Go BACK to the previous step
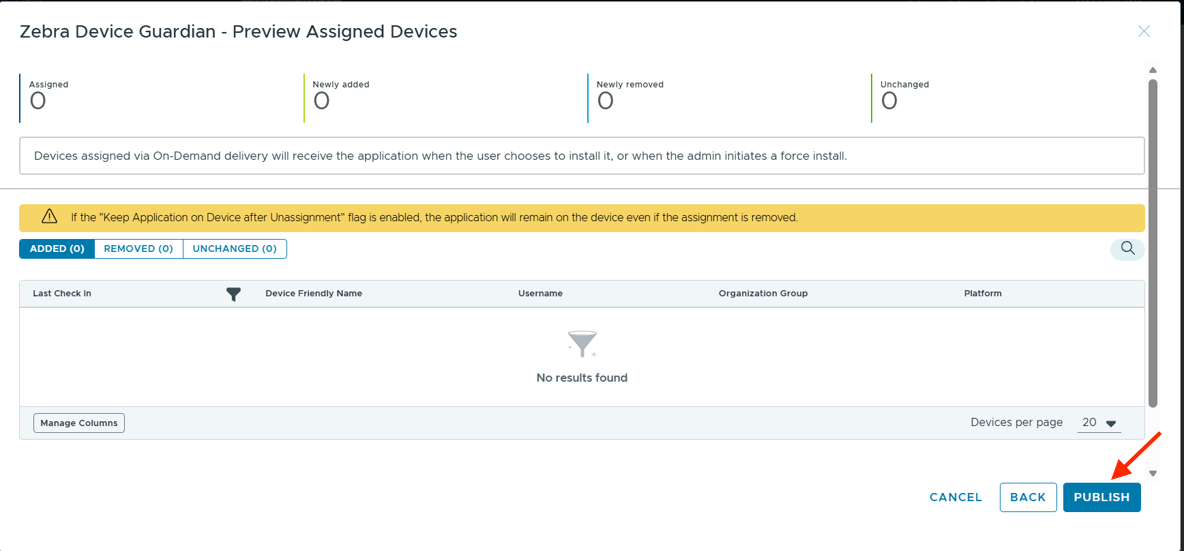The image size is (1184, 551). click(1028, 497)
